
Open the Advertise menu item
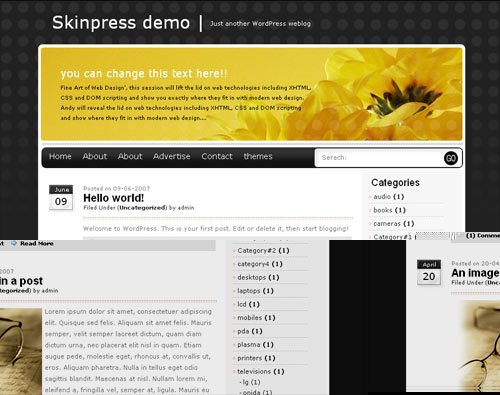tap(172, 156)
